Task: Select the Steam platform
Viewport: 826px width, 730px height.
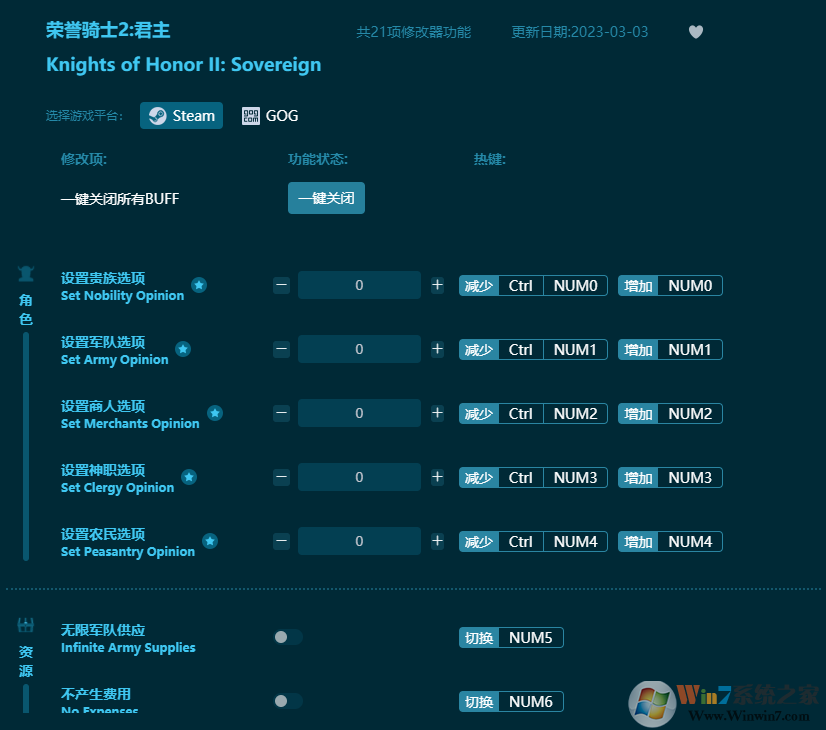Action: click(181, 115)
